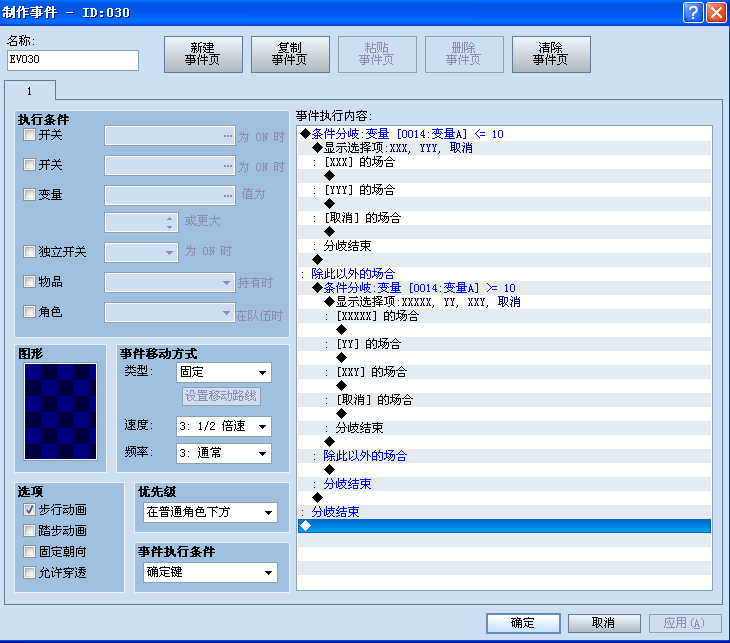
Task: Enable the 固定朝向 option
Action: click(x=29, y=552)
